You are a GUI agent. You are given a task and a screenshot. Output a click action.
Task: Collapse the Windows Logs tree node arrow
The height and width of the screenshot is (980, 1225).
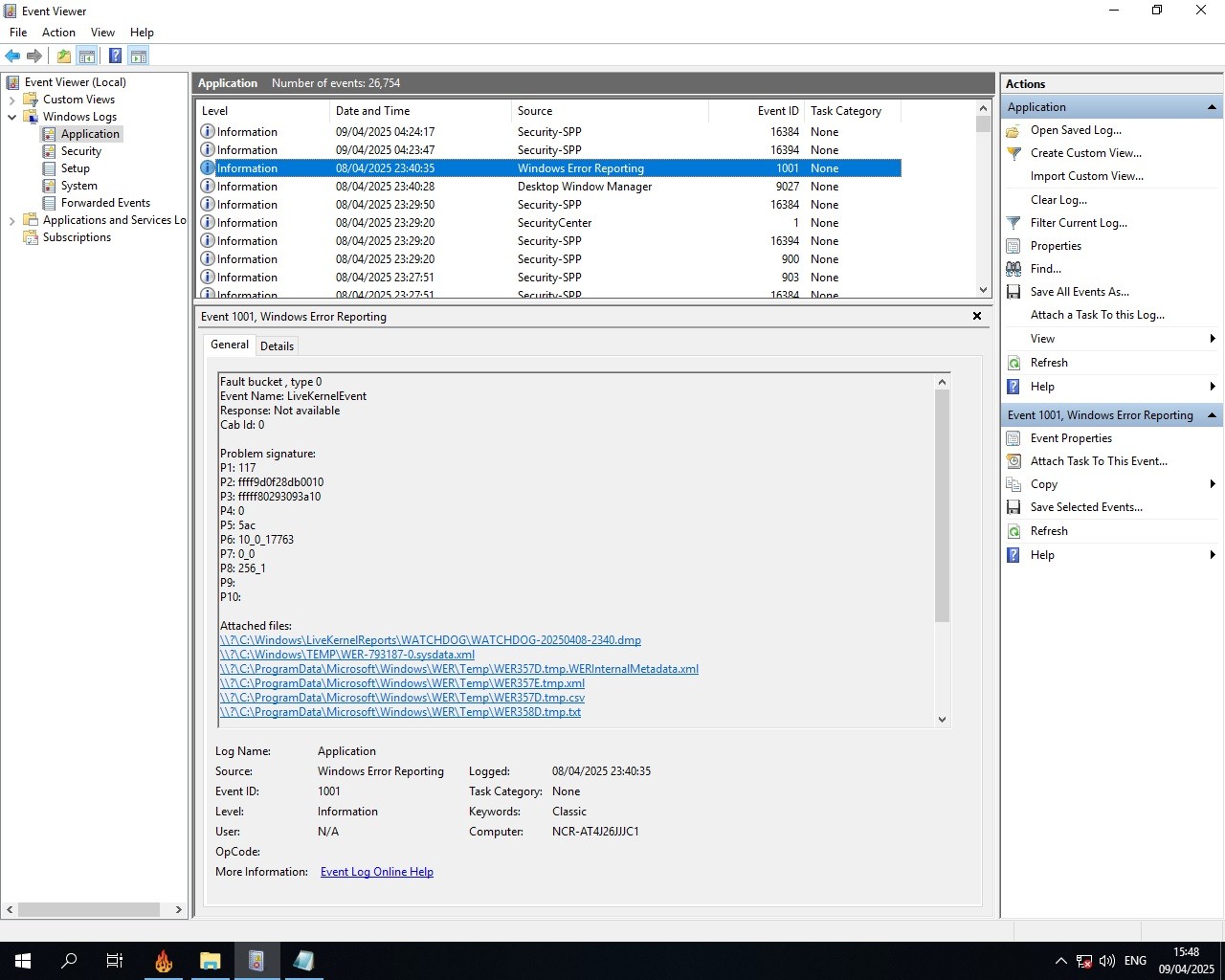tap(11, 117)
